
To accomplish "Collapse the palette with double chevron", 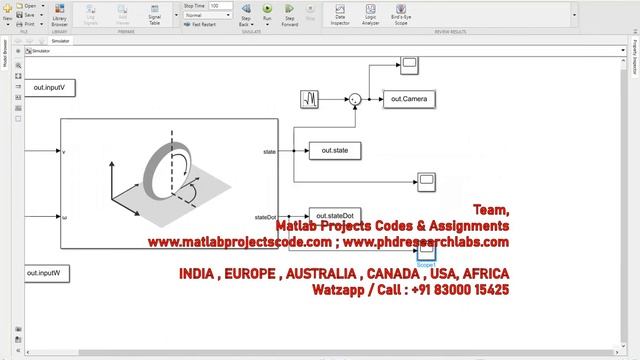I will 18,350.
